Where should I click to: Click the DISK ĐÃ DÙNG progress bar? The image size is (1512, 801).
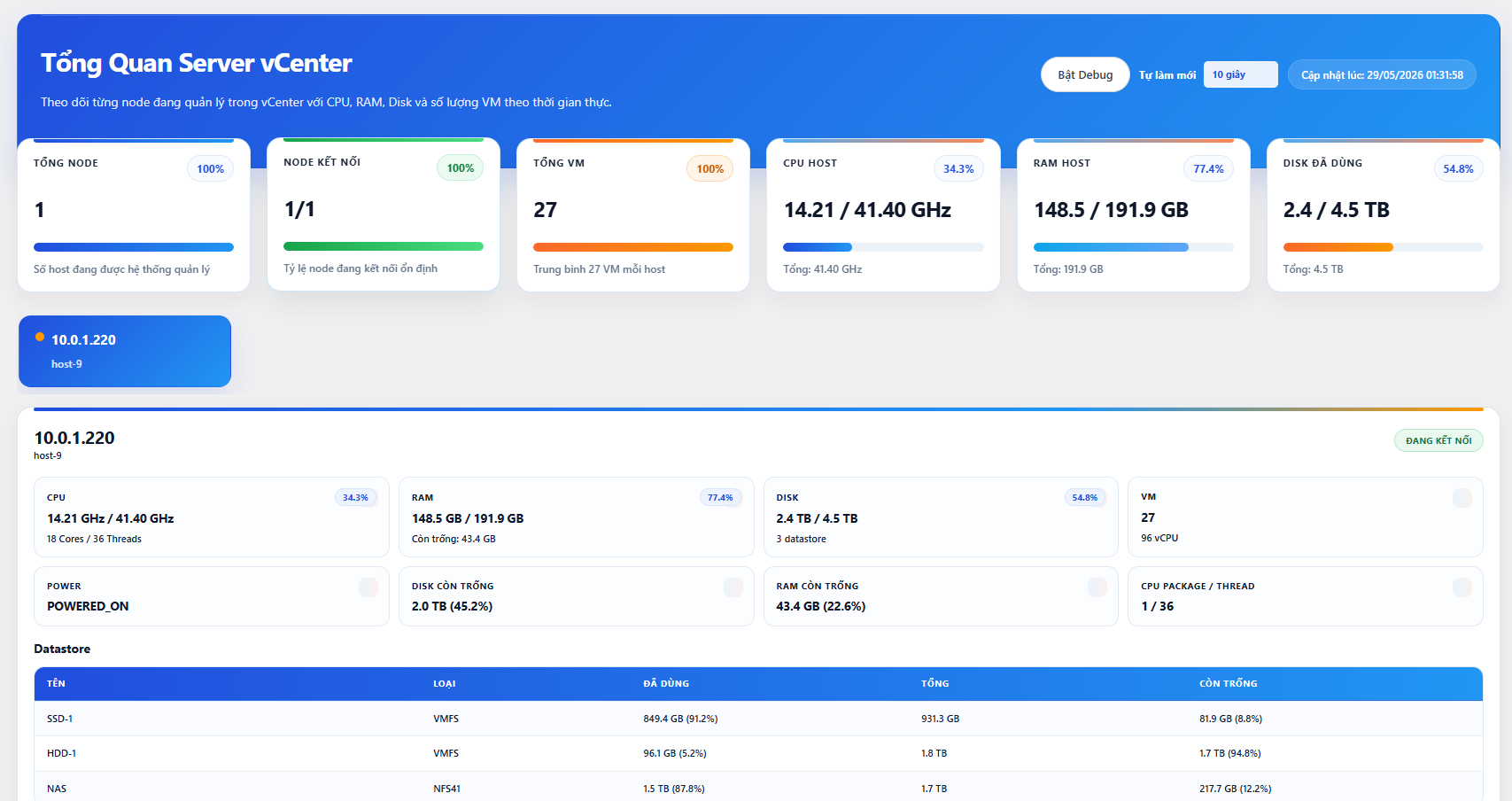(x=1383, y=247)
